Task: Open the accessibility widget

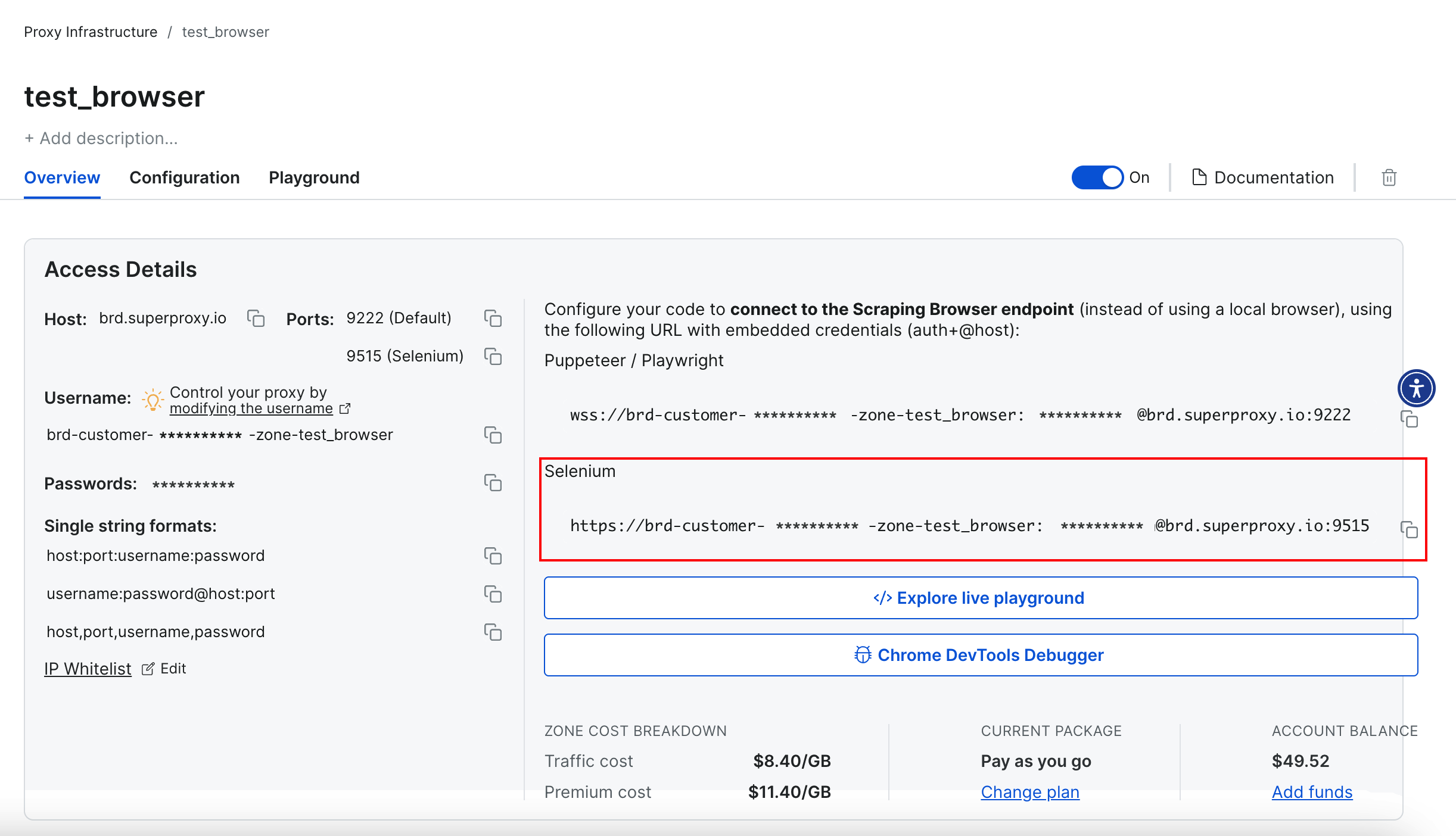Action: tap(1416, 388)
